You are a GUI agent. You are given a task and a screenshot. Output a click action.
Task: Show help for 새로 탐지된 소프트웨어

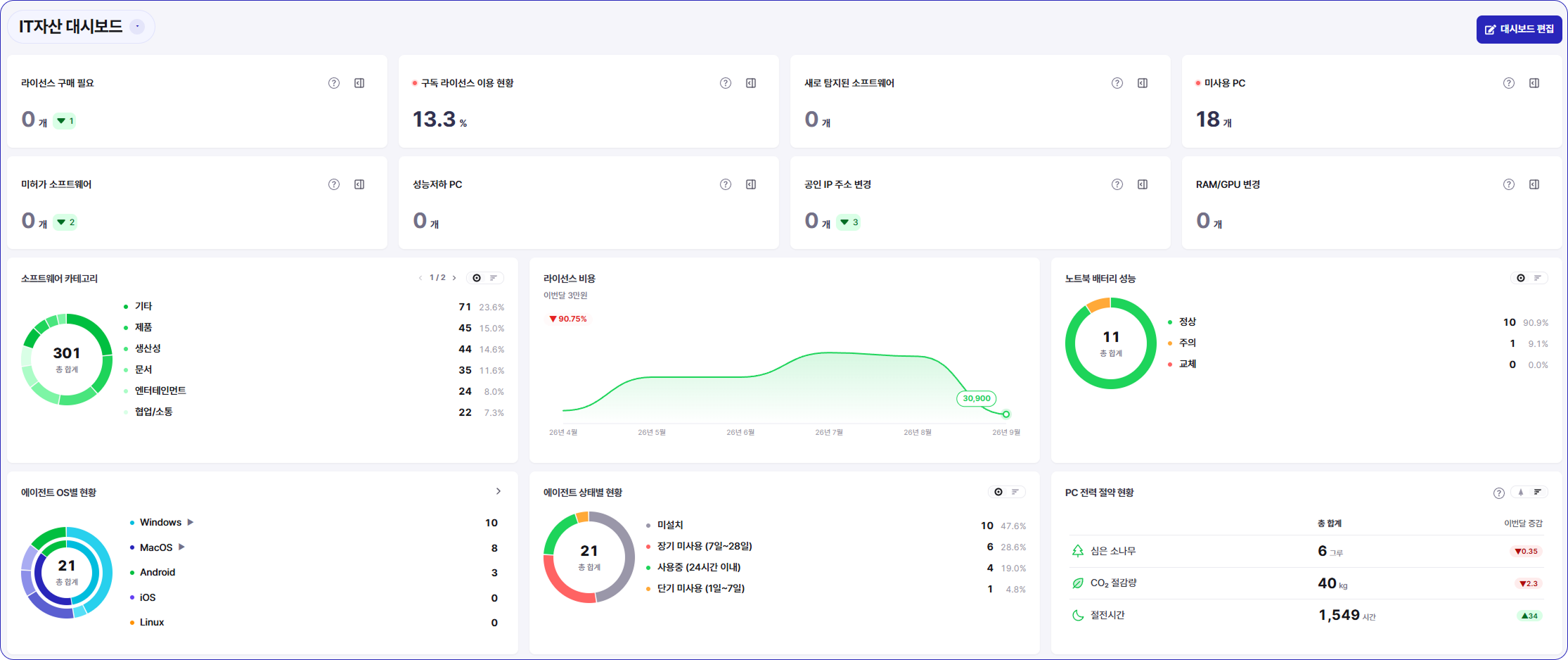coord(1117,83)
